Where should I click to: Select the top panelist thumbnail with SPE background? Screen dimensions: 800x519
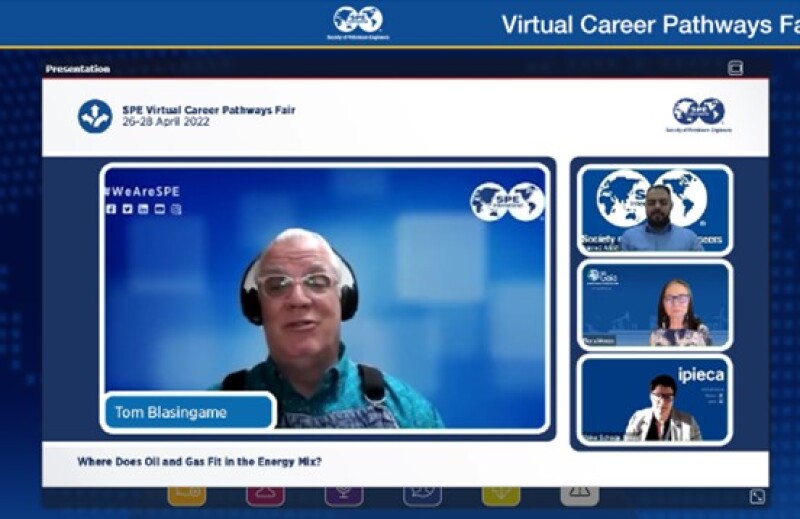point(655,210)
